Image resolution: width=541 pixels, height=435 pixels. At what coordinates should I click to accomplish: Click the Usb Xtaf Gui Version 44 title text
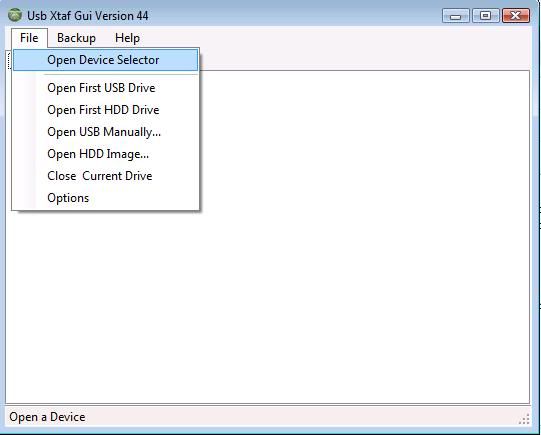[x=88, y=16]
